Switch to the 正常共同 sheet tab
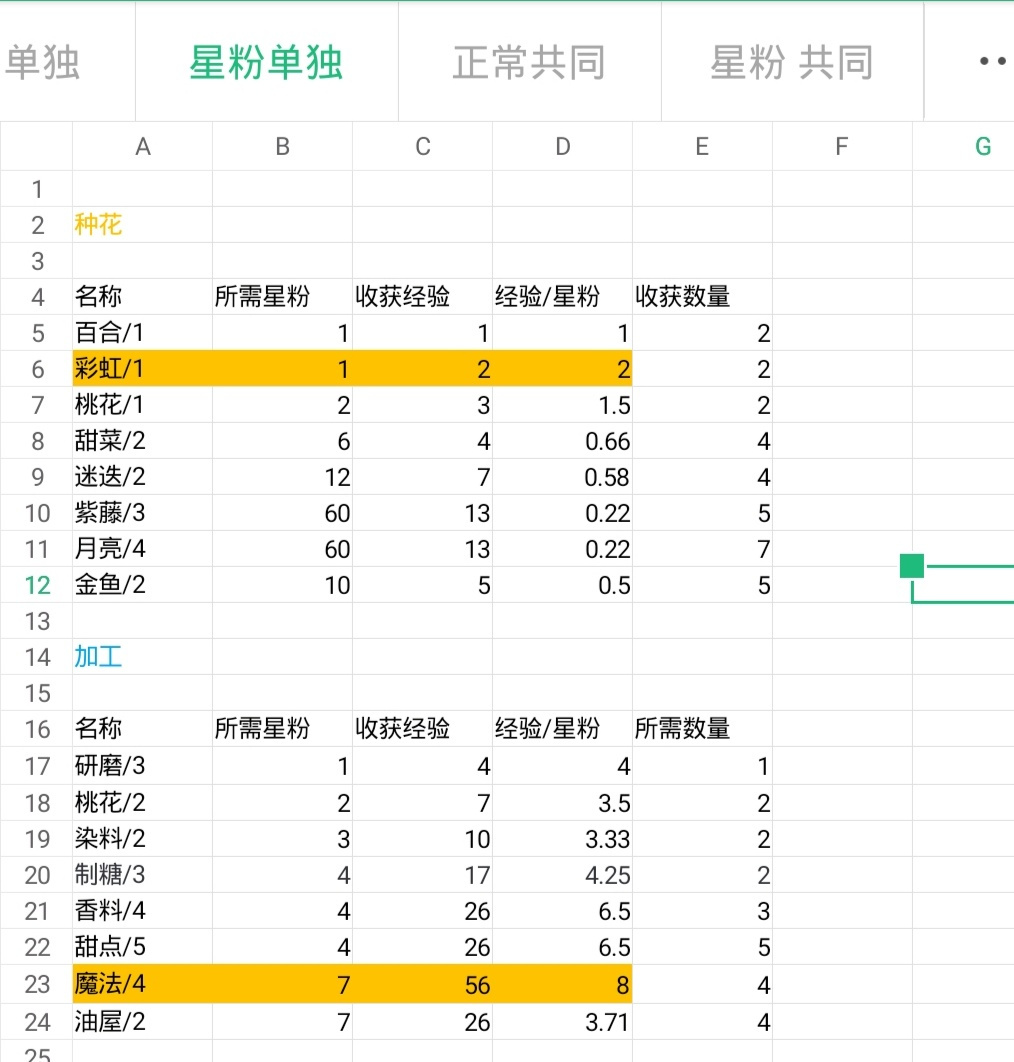Viewport: 1014px width, 1062px height. (x=529, y=62)
